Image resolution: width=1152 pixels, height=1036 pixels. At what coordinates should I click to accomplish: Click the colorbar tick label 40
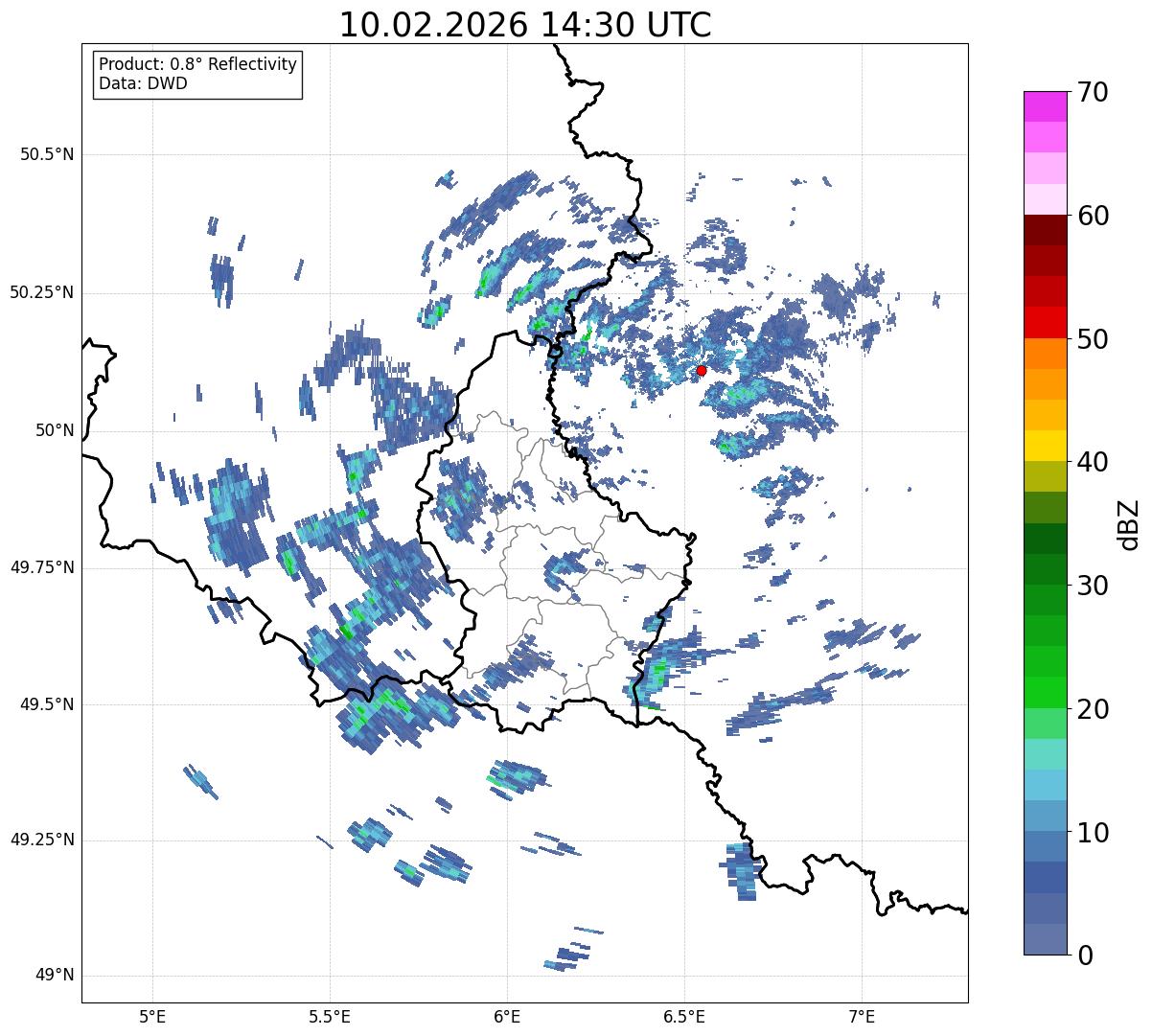click(1093, 462)
